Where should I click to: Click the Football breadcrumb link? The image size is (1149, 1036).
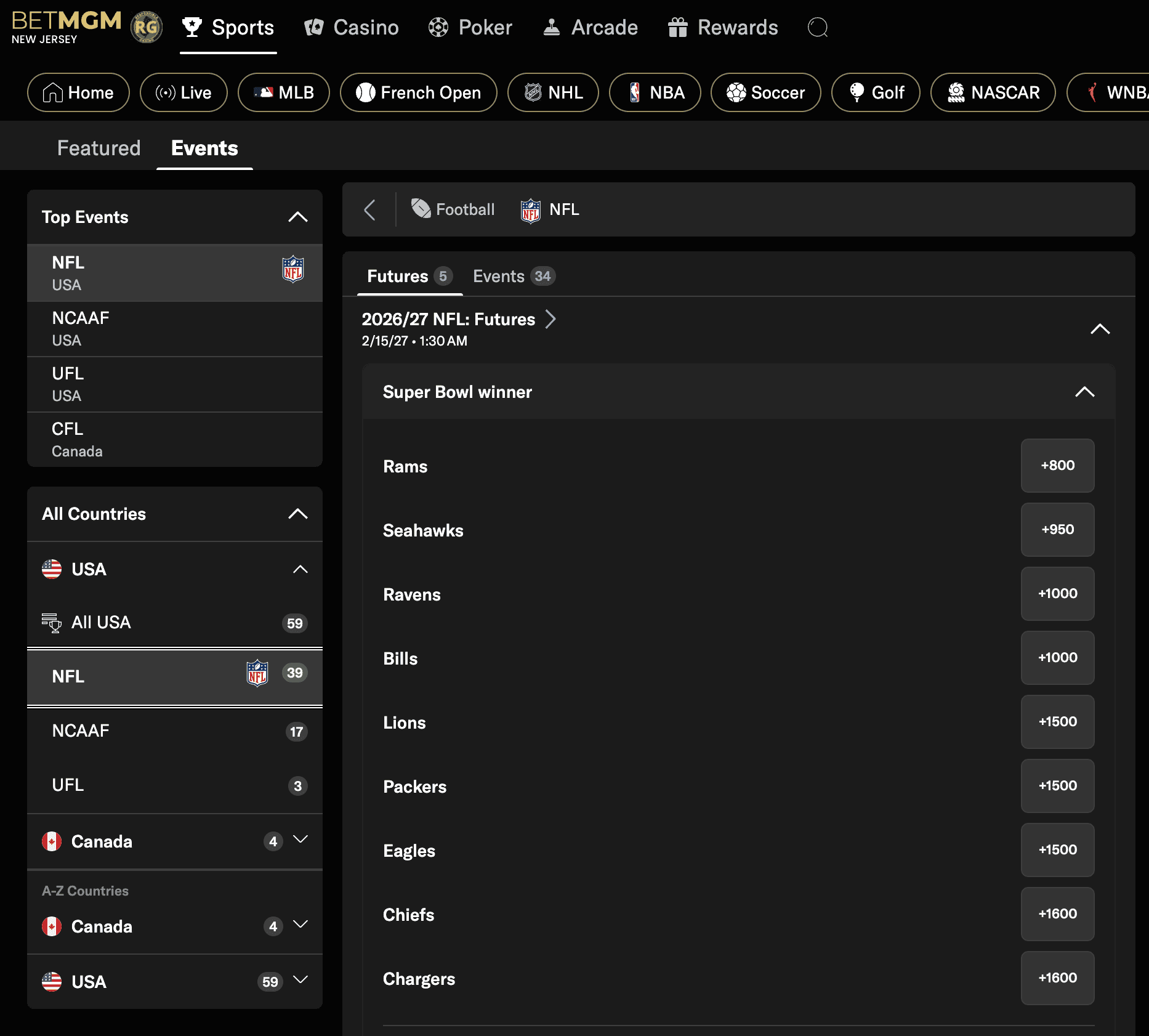pos(453,209)
